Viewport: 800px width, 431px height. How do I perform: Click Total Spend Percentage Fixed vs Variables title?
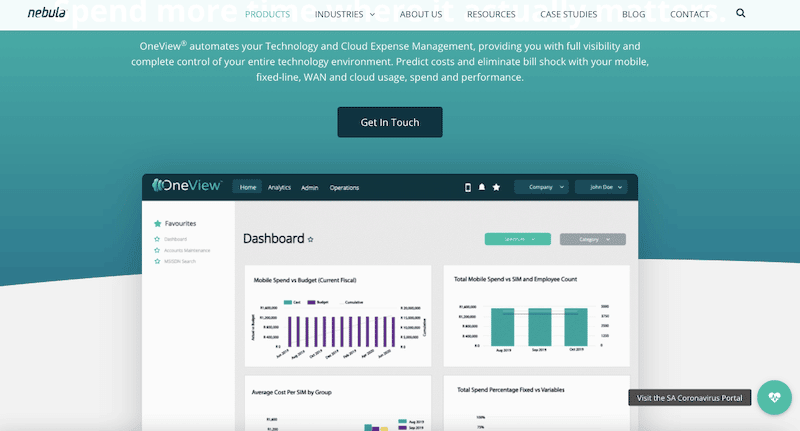tap(510, 390)
